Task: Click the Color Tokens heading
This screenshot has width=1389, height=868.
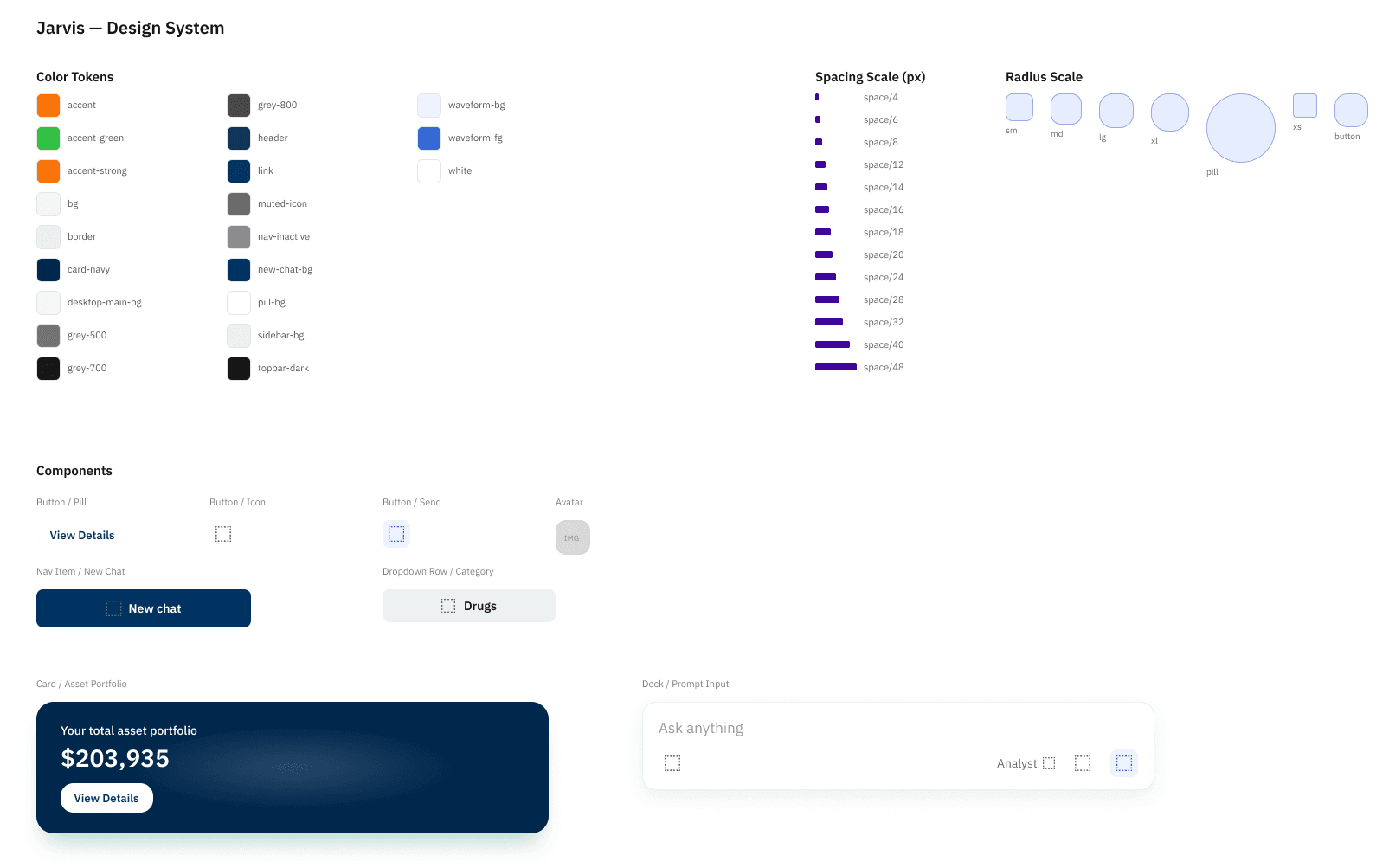Action: click(75, 77)
